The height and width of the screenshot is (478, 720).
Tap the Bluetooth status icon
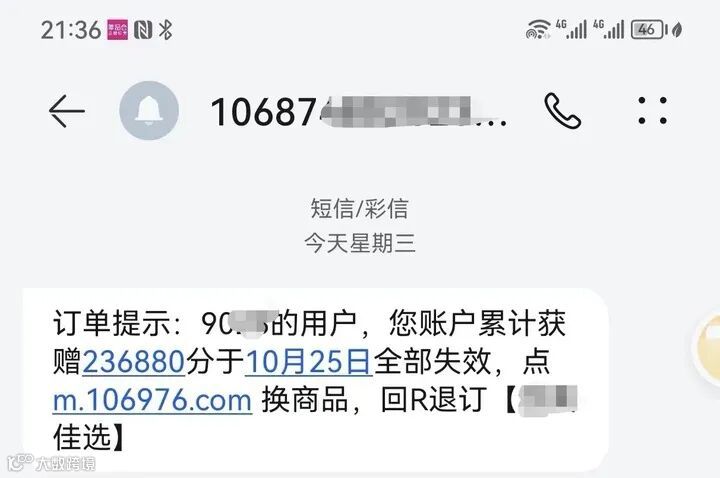point(165,30)
